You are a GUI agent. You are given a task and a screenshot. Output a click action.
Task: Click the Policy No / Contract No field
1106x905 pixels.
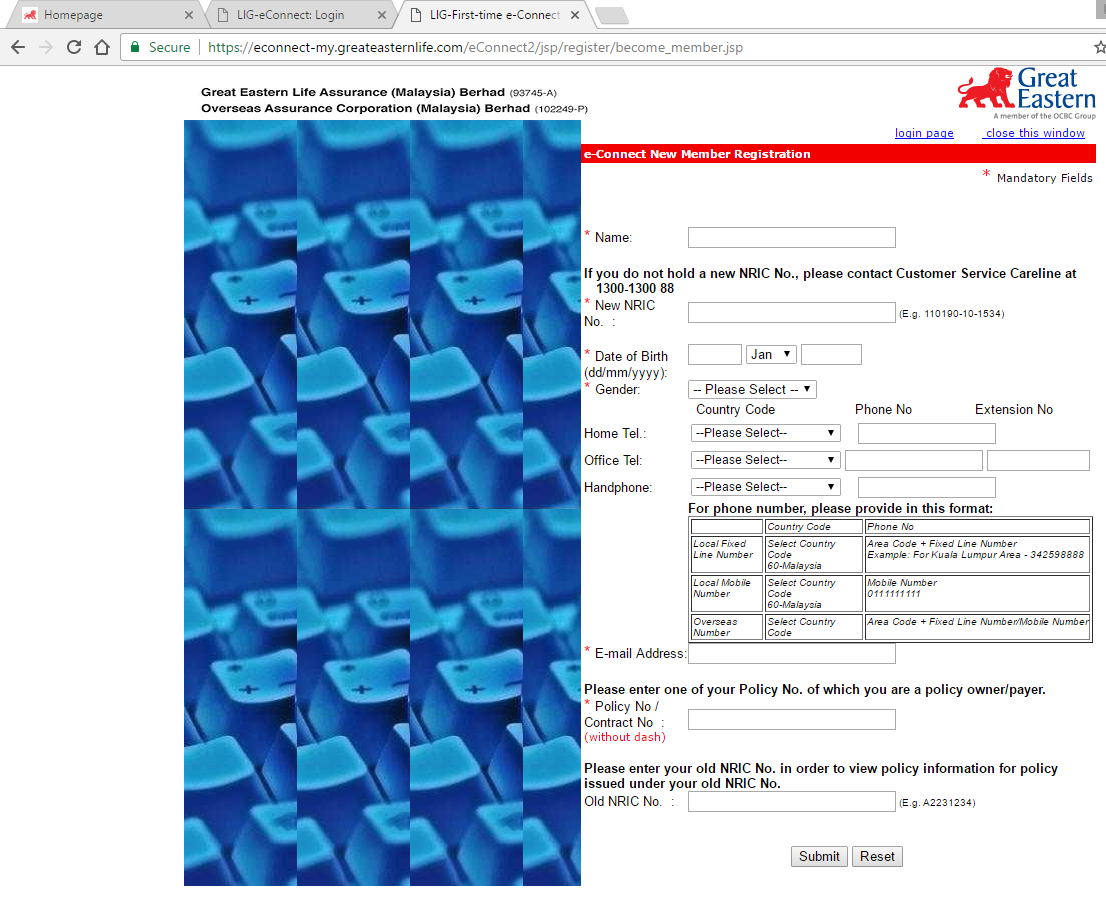[x=791, y=719]
